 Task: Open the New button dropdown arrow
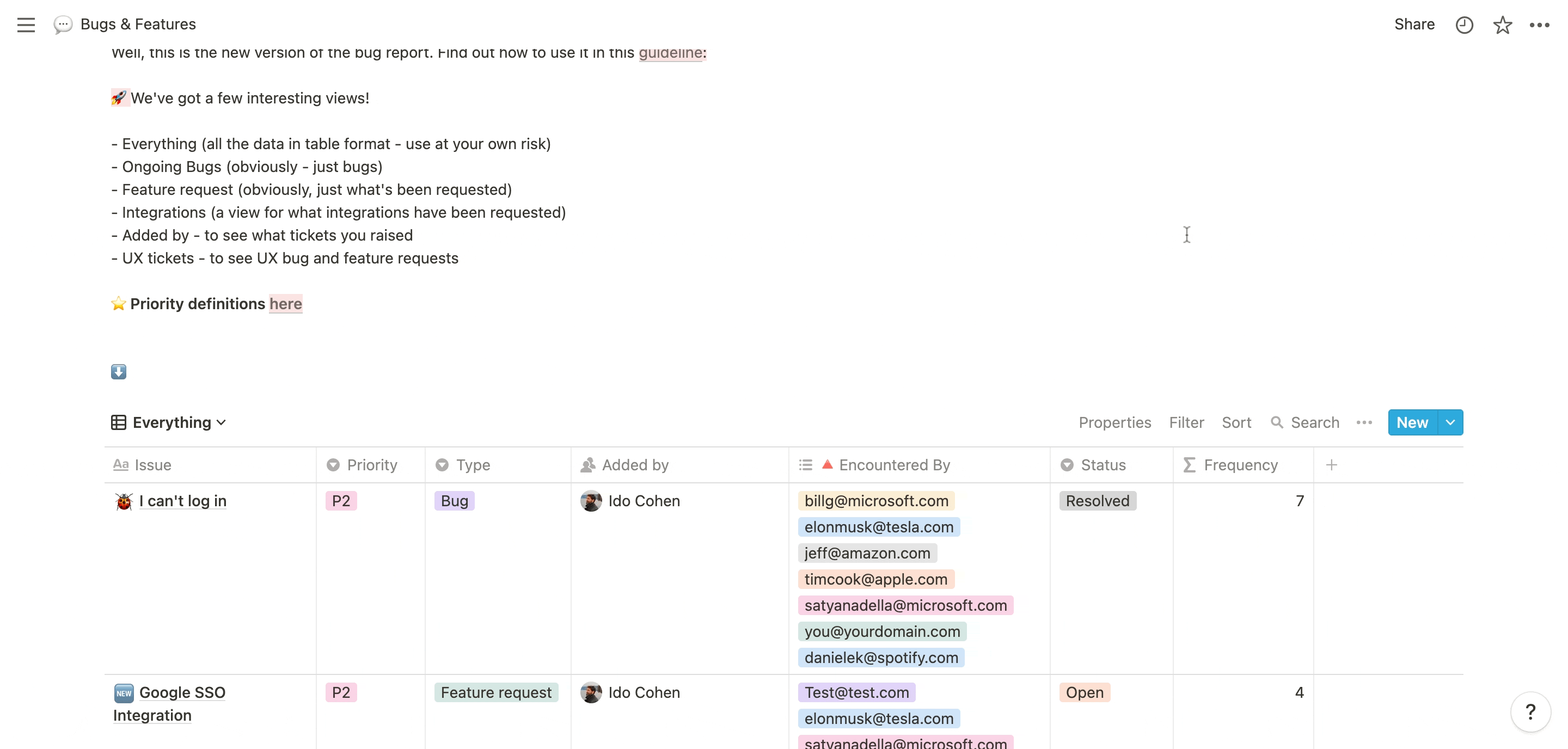[x=1450, y=422]
